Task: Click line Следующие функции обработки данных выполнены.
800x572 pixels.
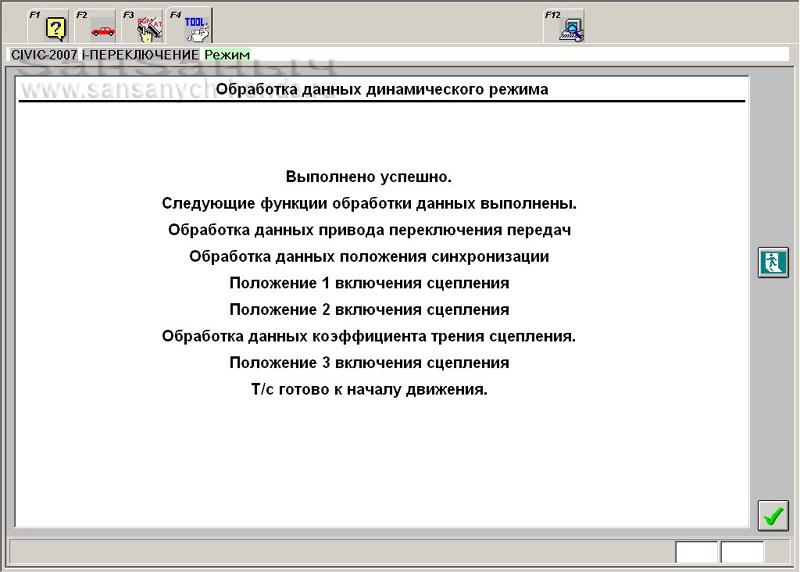Action: click(x=369, y=203)
